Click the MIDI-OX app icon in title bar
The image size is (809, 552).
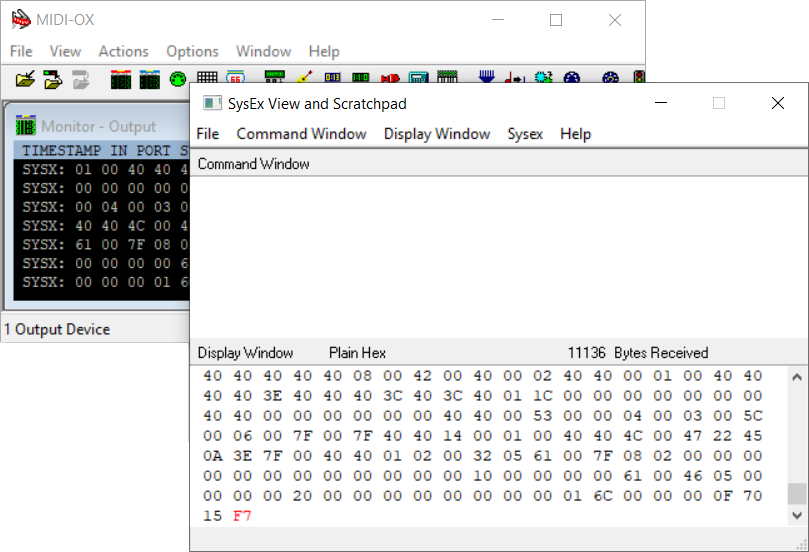[21, 20]
